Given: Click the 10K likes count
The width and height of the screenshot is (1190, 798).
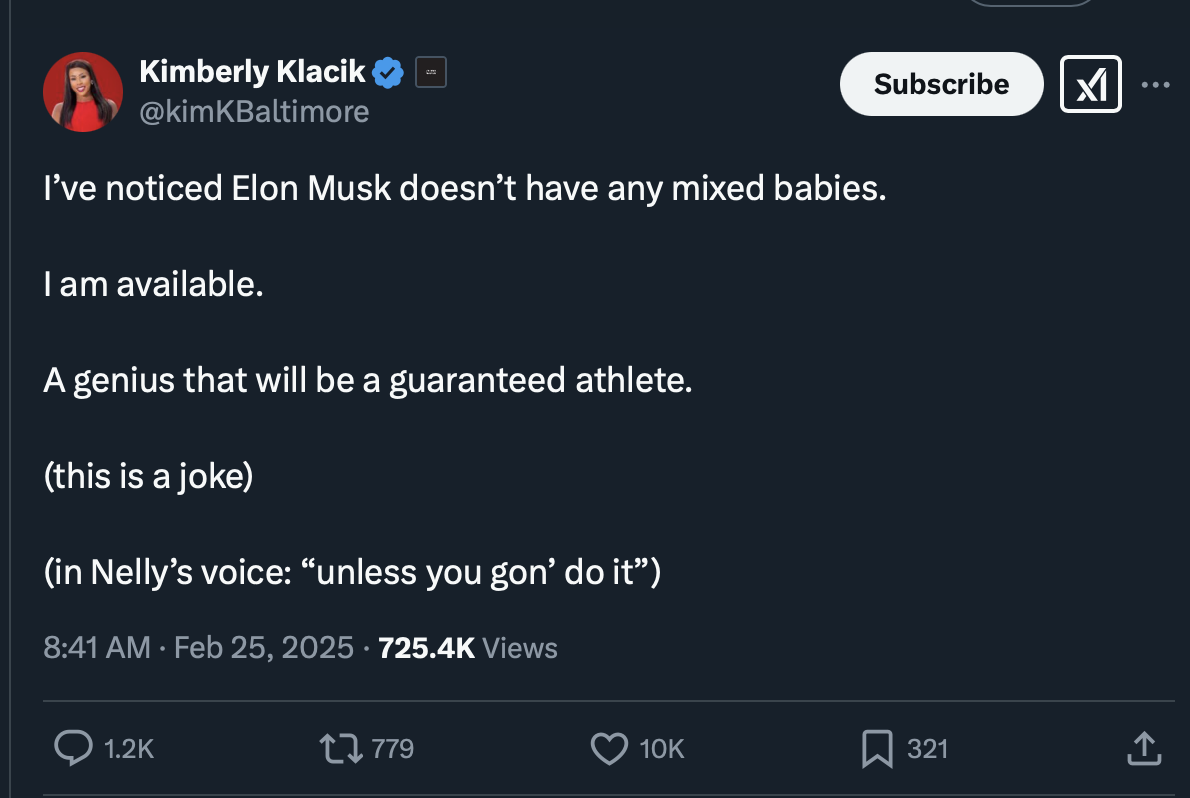Looking at the screenshot, I should pyautogui.click(x=662, y=749).
